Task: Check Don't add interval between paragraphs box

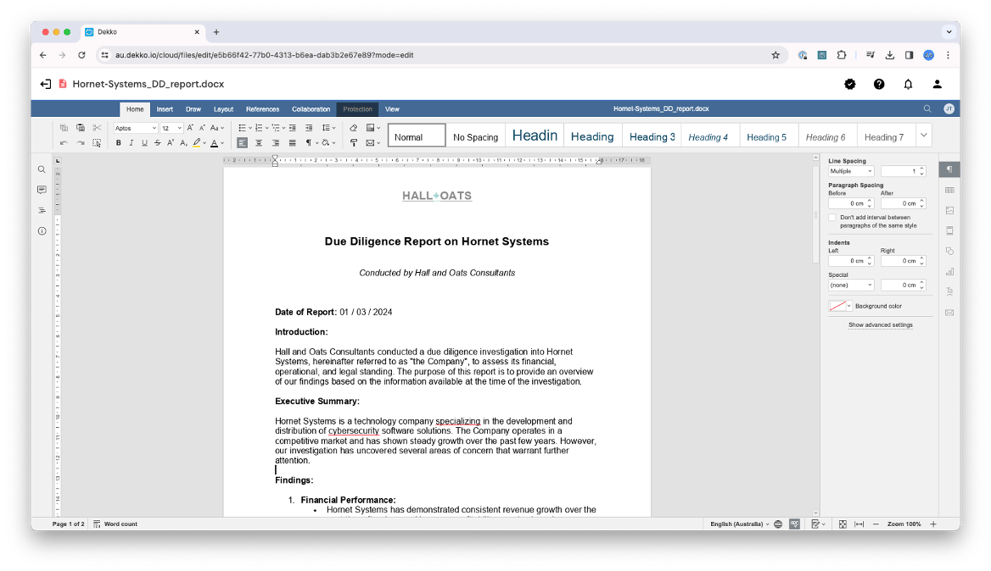Action: point(832,218)
